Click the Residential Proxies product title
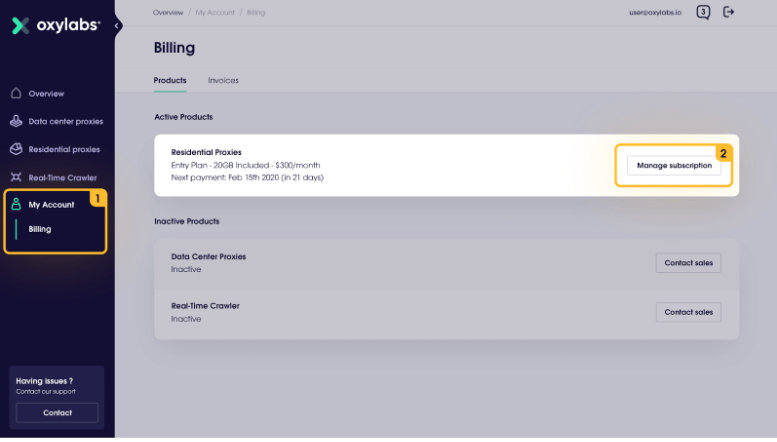 [206, 152]
